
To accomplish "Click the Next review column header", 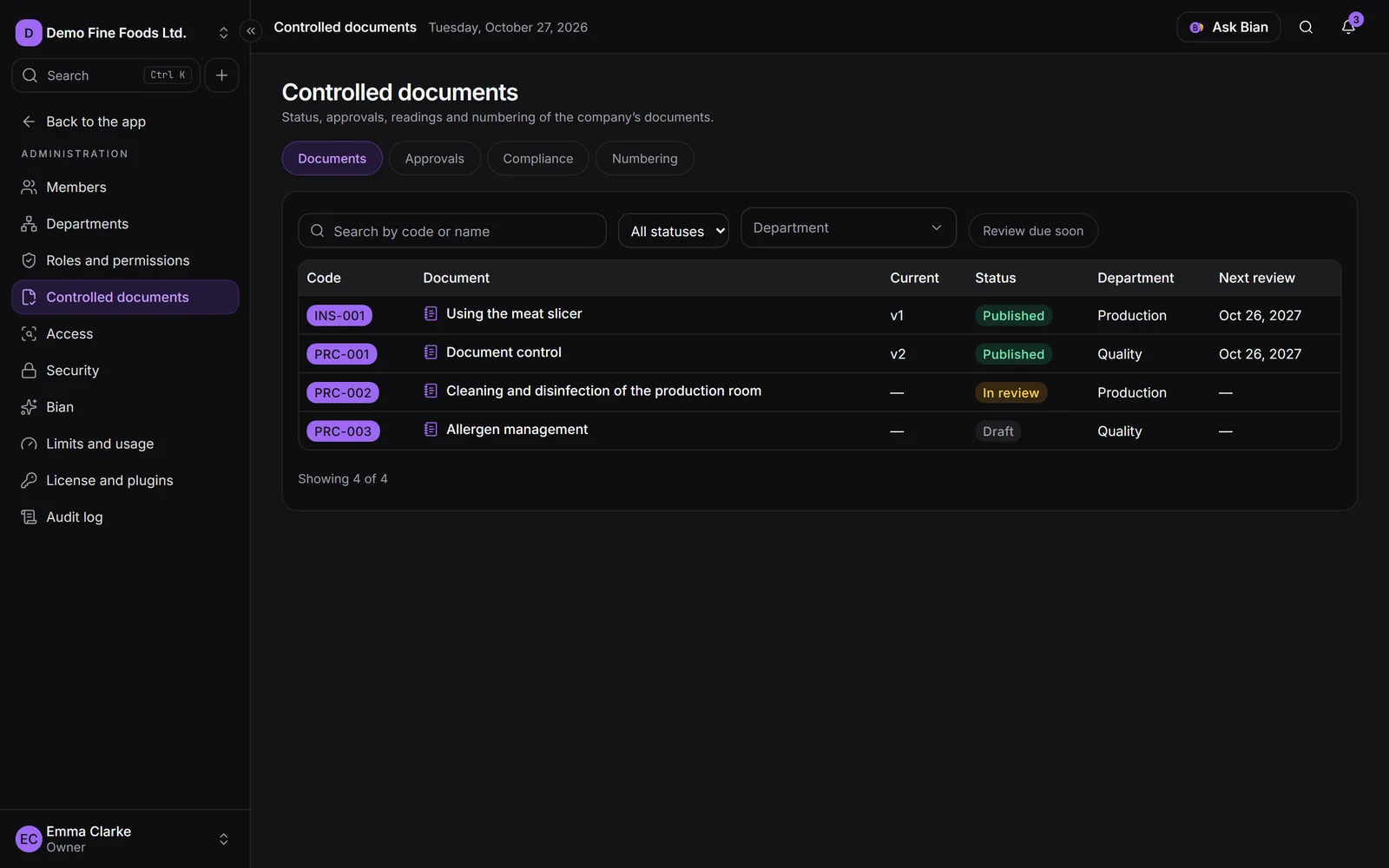I will tap(1256, 278).
